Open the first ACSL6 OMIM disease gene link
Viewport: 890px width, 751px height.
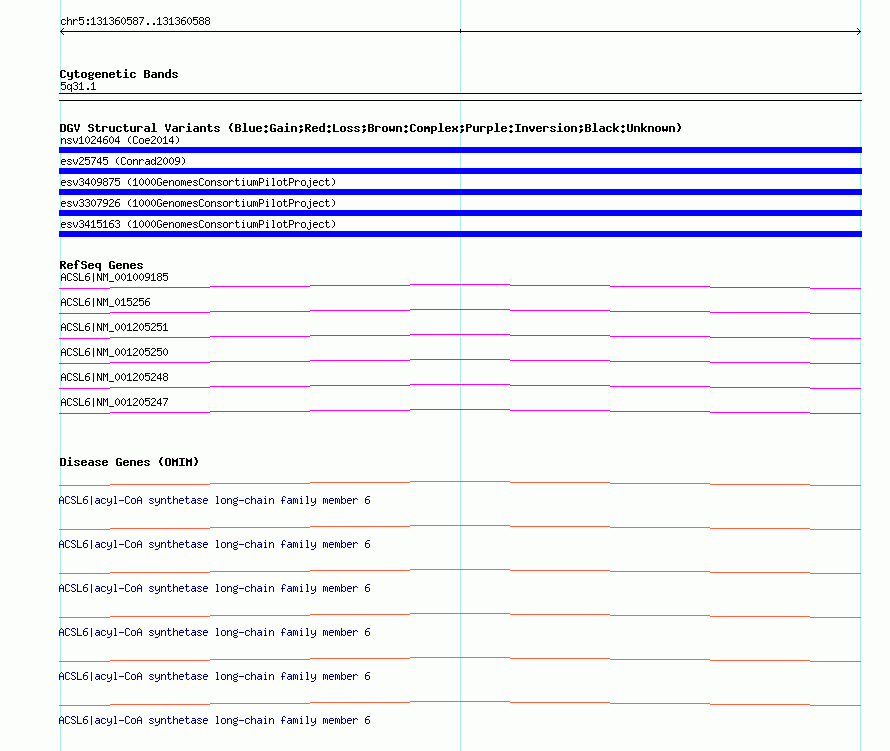(x=215, y=500)
